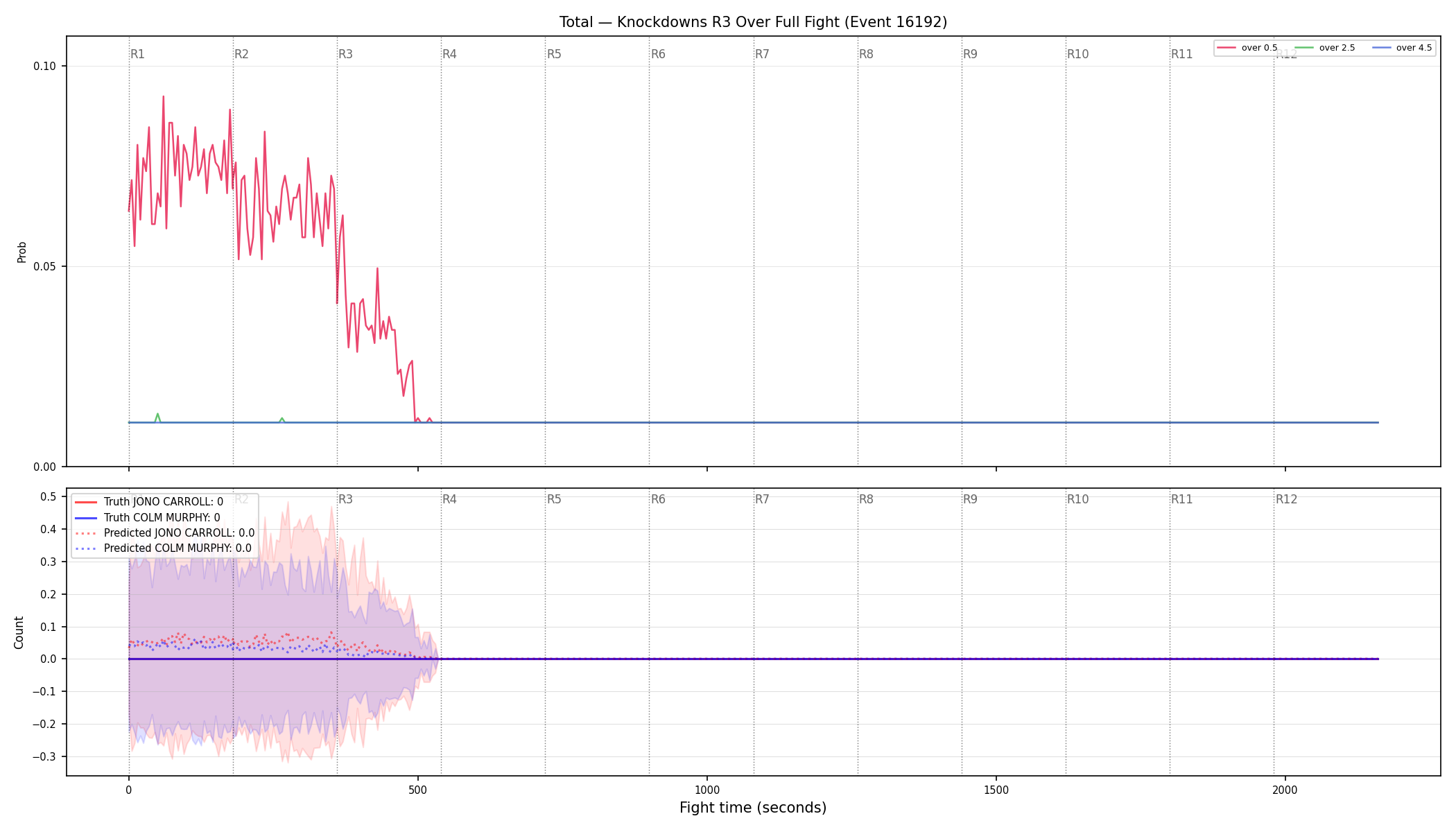The width and height of the screenshot is (1456, 832).
Task: Click the R8 round label in the top chart
Action: point(866,54)
